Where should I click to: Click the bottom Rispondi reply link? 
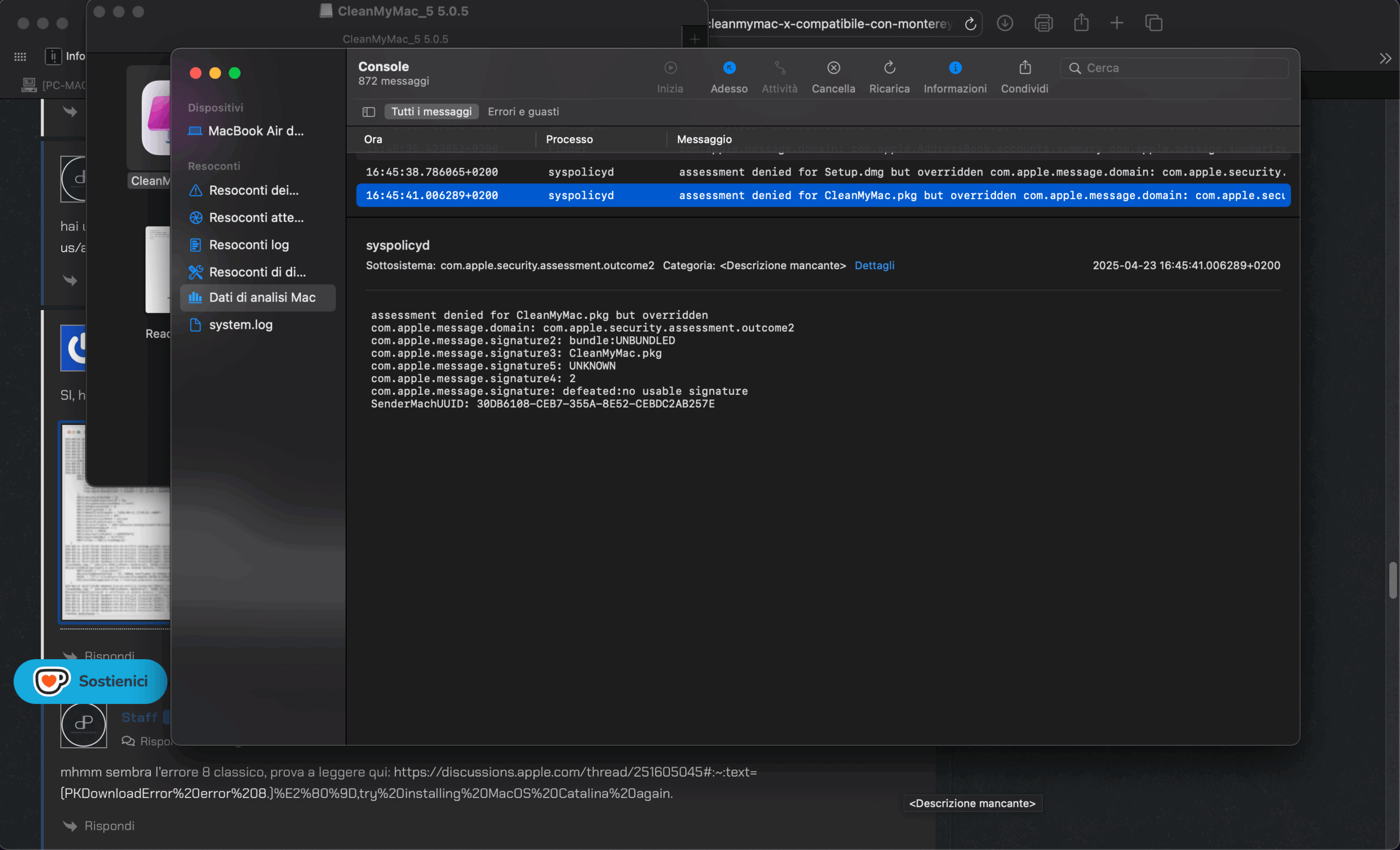coord(109,825)
